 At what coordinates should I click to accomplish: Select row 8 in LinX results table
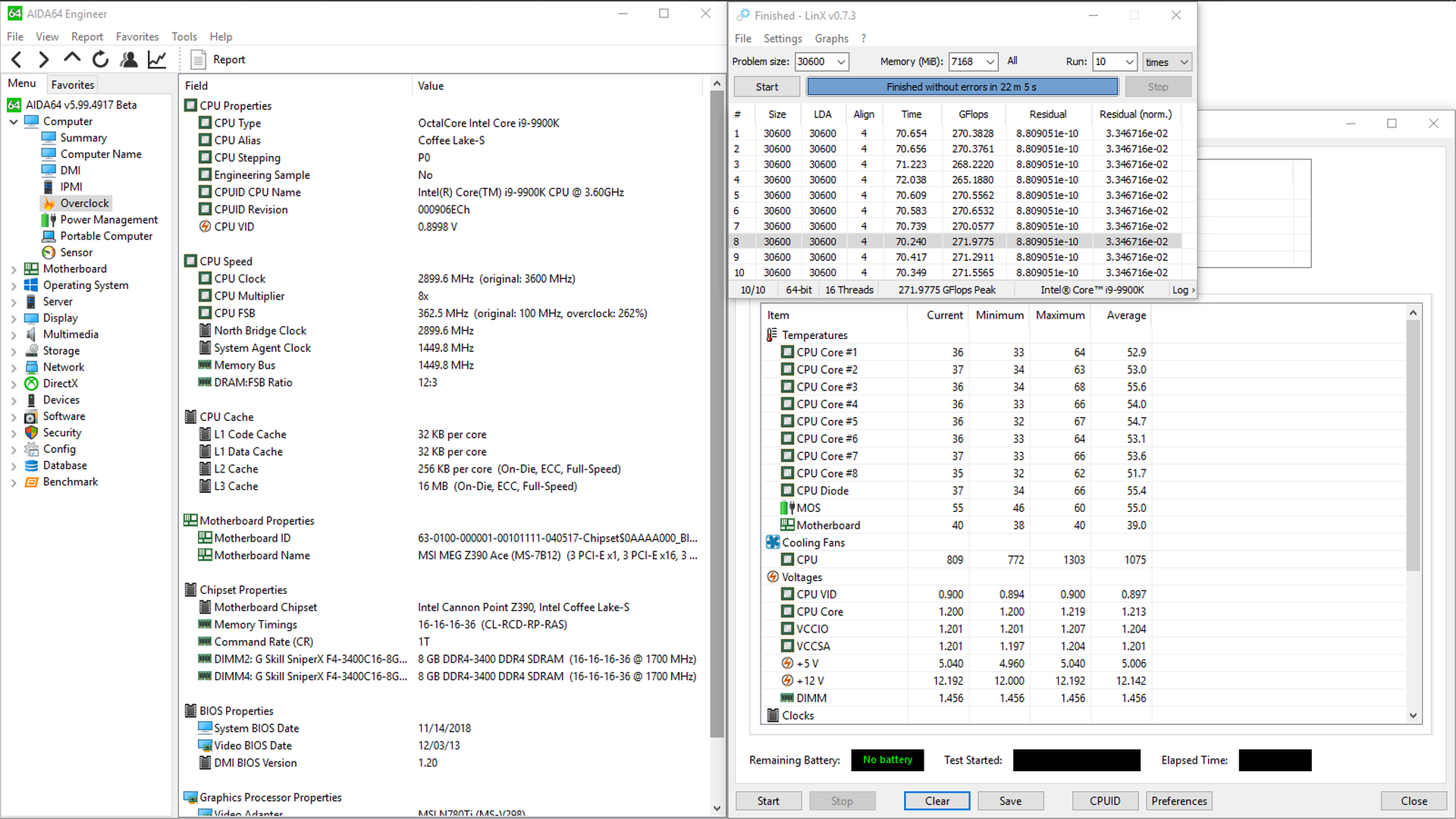(955, 242)
